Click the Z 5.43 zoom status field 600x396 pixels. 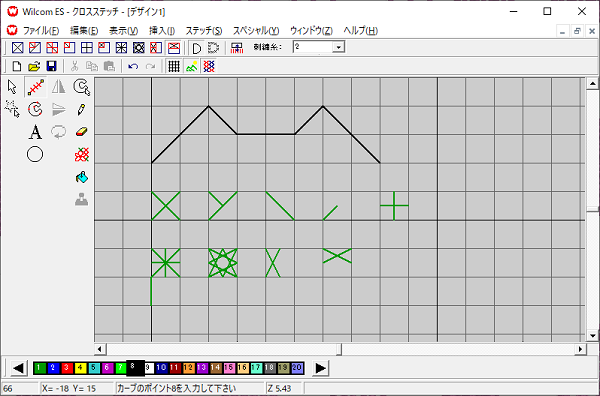point(284,389)
